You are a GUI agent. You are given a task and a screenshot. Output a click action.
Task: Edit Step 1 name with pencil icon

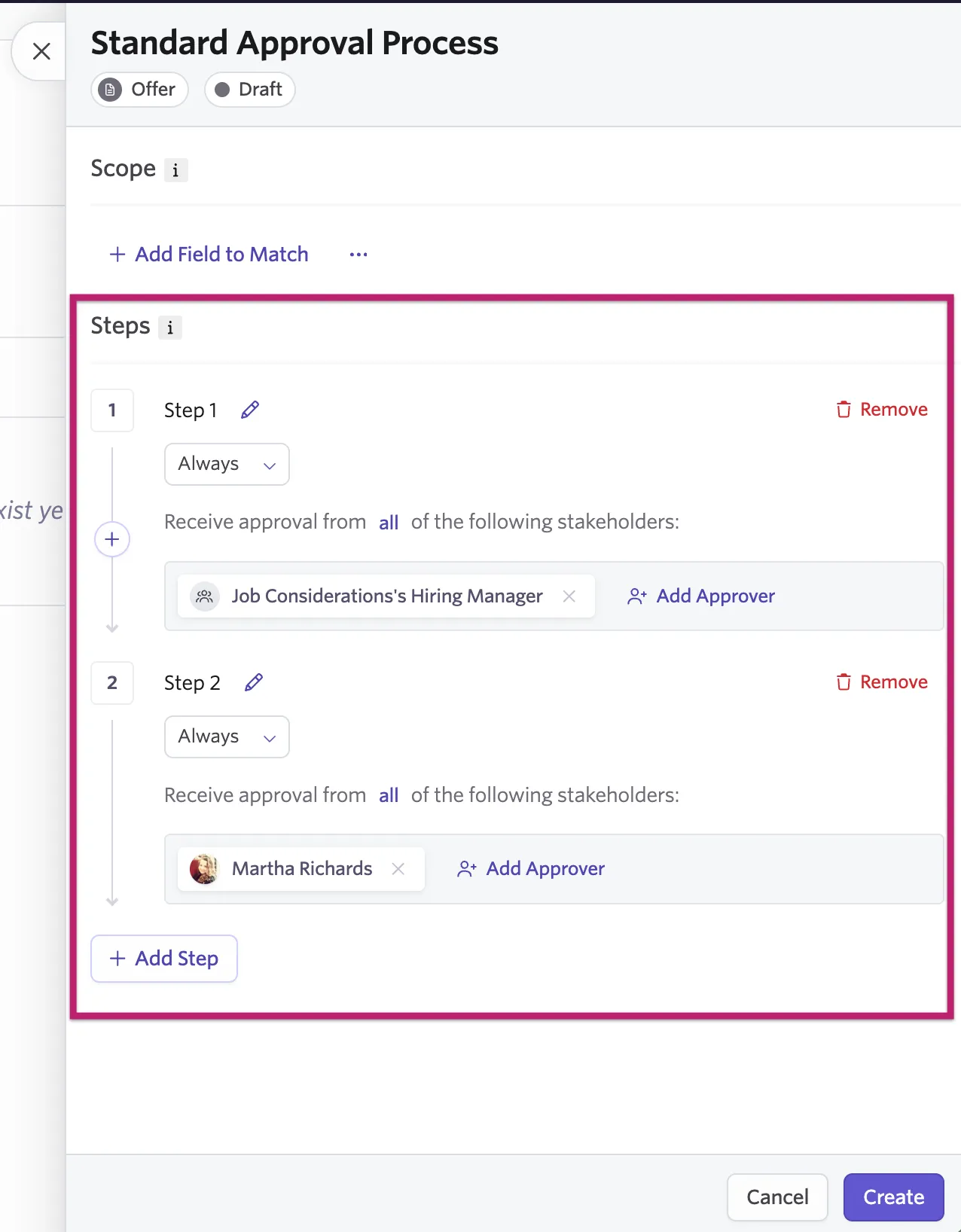250,410
